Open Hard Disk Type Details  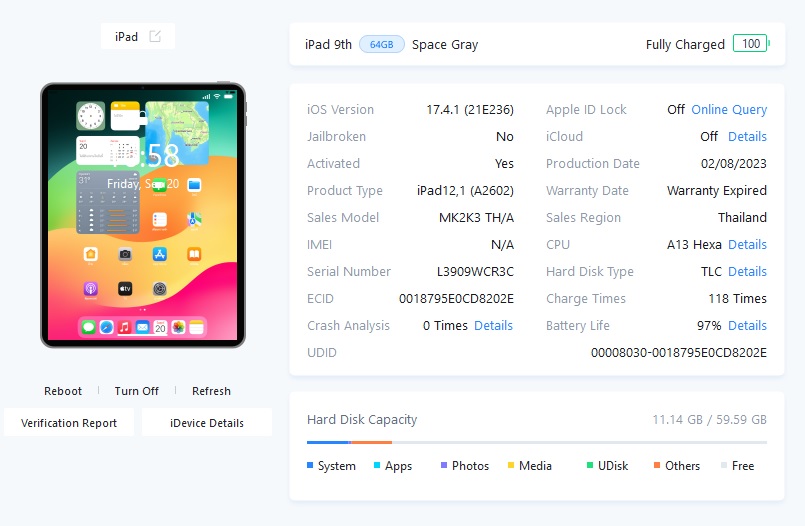(x=747, y=271)
